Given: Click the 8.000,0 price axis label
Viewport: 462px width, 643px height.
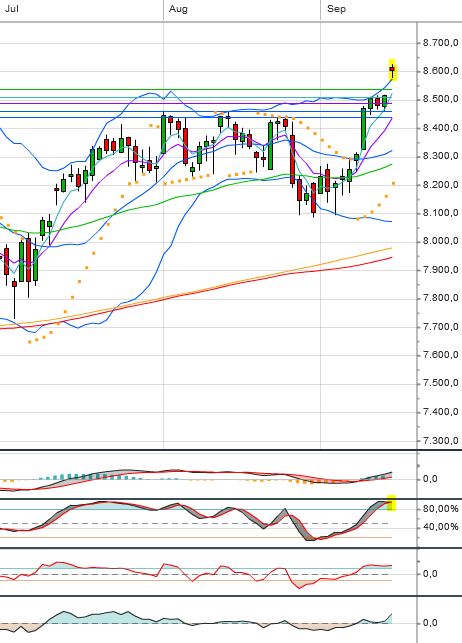Looking at the screenshot, I should coord(440,241).
